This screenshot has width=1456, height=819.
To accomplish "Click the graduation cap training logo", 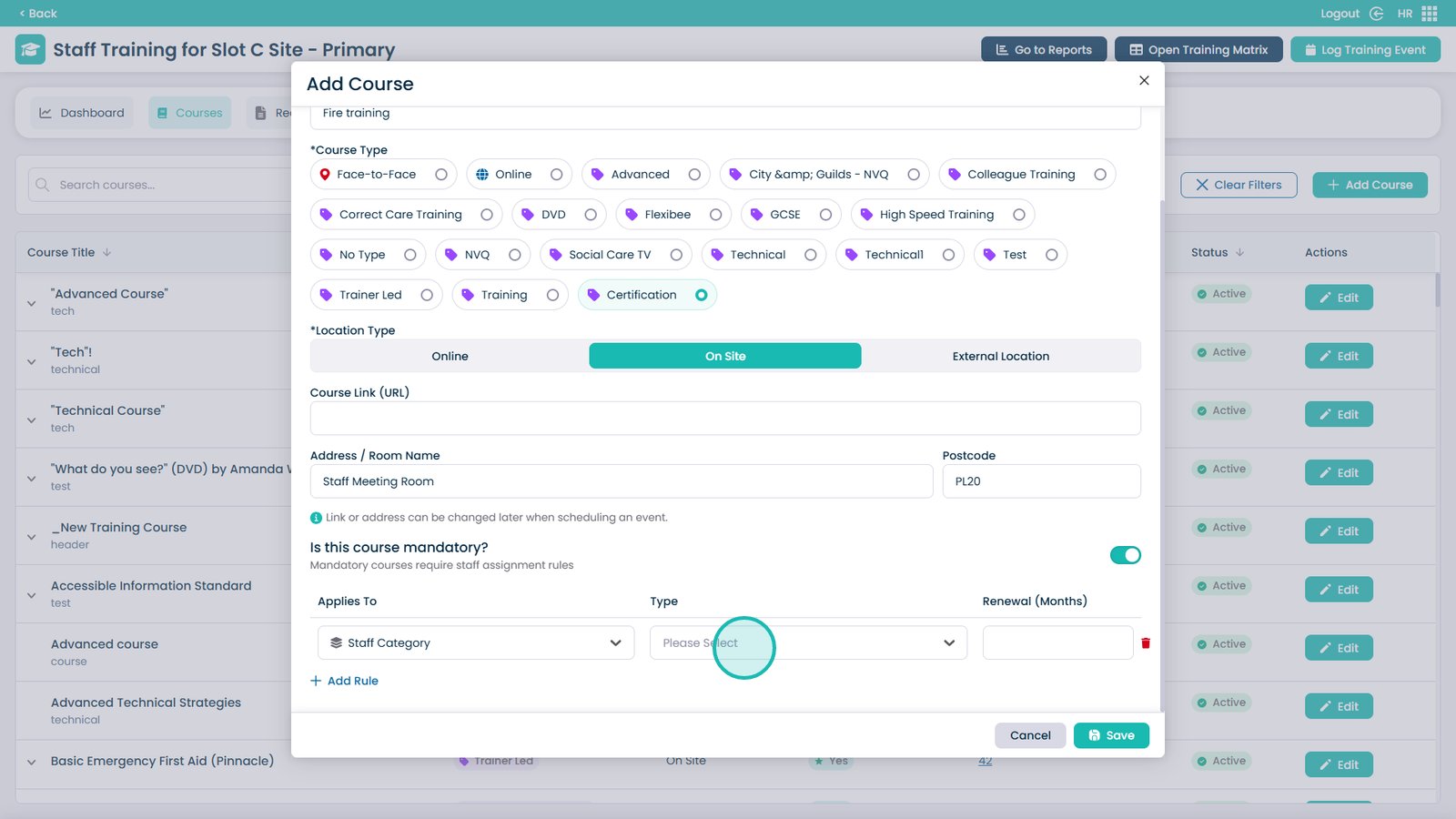I will click(x=30, y=49).
